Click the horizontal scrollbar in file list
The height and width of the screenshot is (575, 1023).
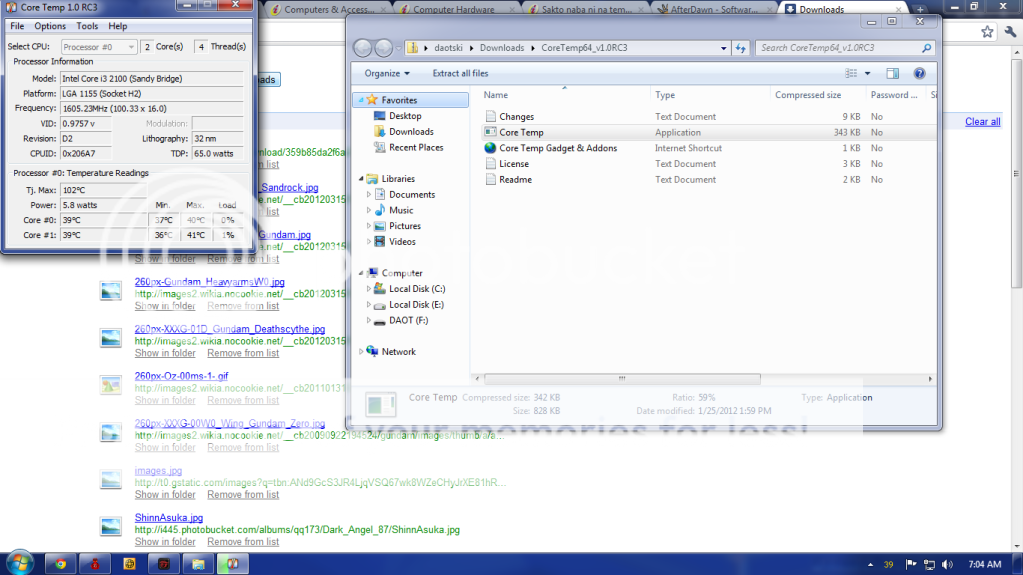pos(622,379)
